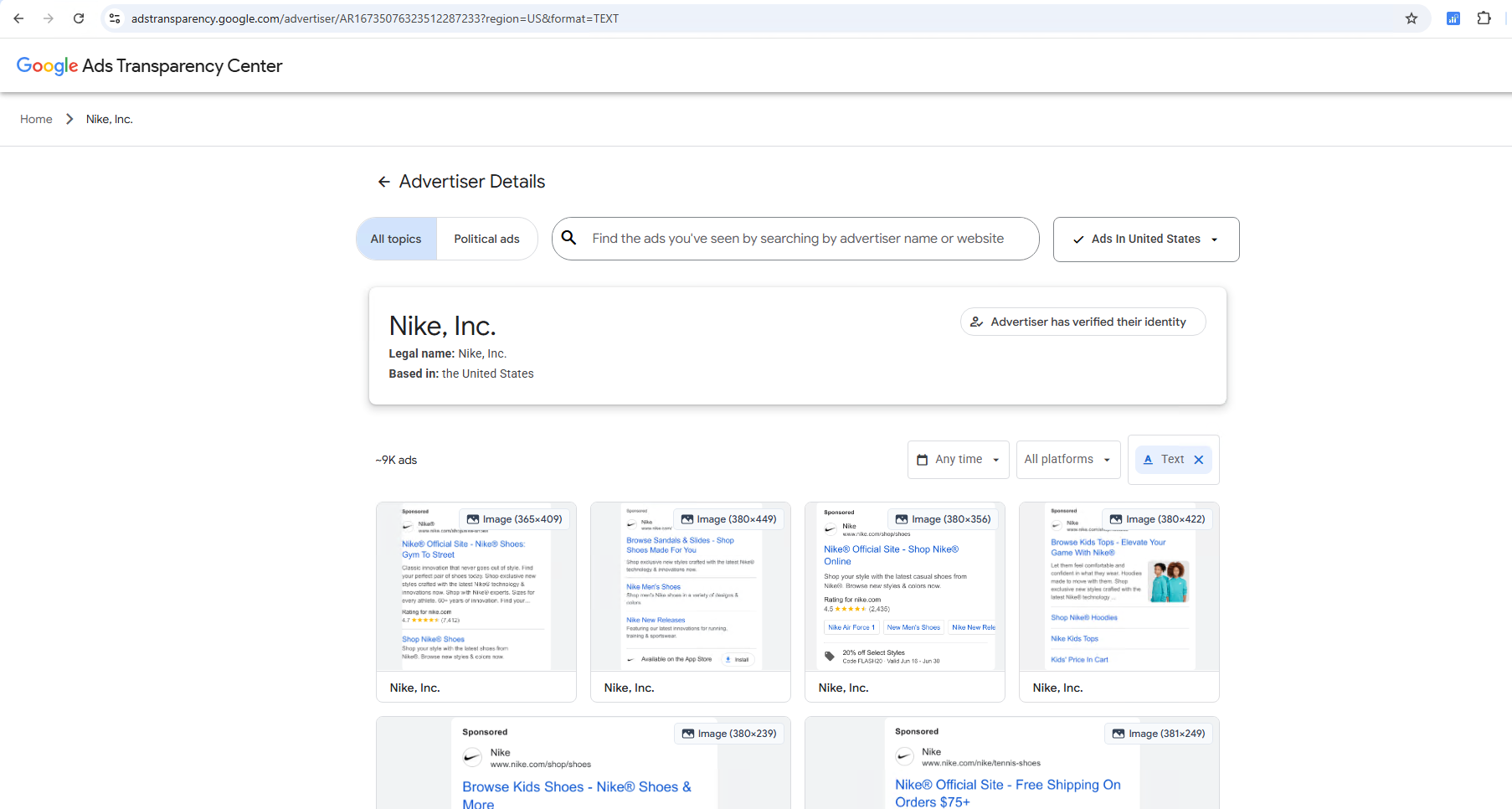Expand the All platforms dropdown
This screenshot has width=1512, height=809.
[1068, 459]
